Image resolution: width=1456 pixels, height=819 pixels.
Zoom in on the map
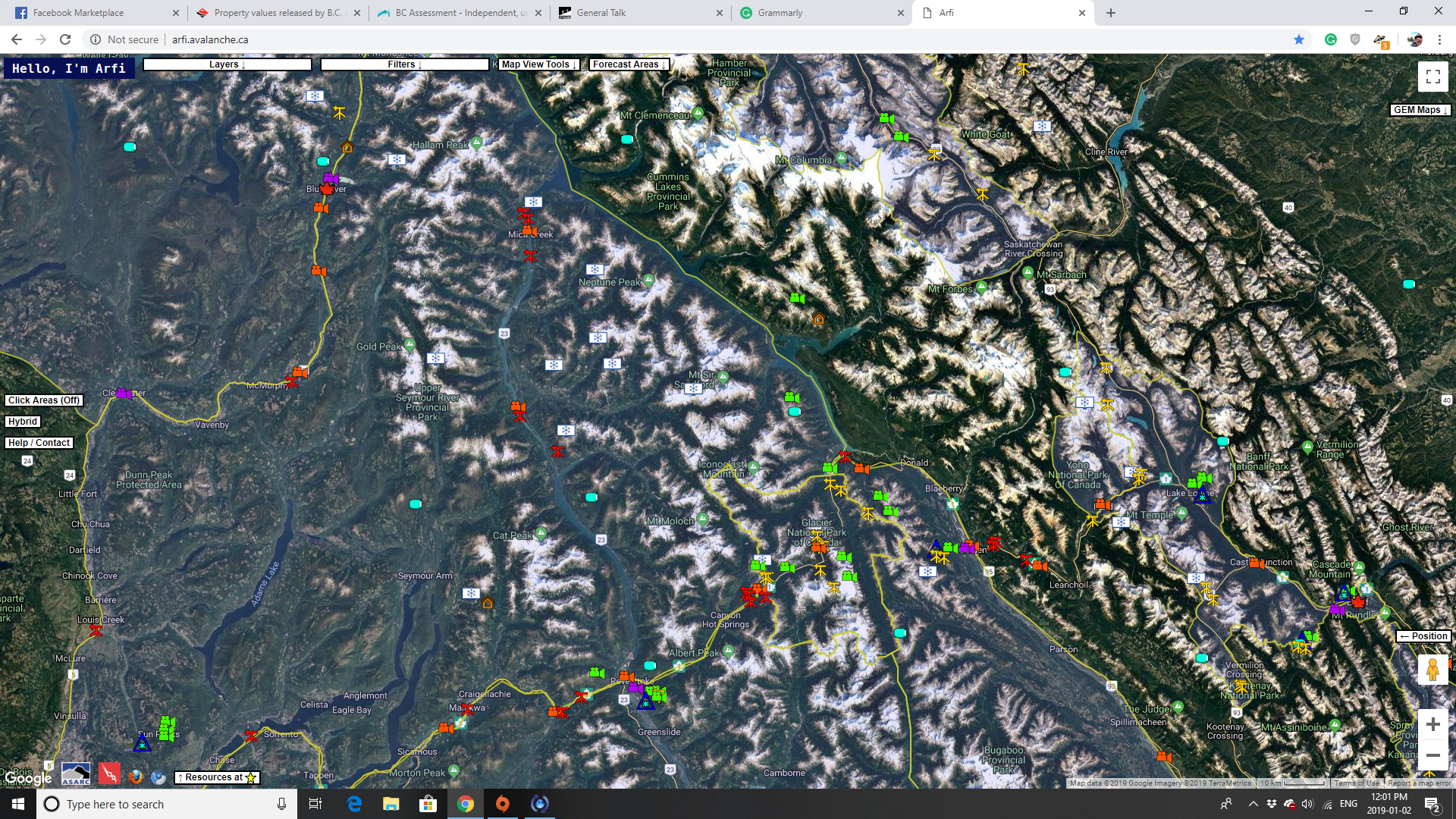(x=1432, y=725)
